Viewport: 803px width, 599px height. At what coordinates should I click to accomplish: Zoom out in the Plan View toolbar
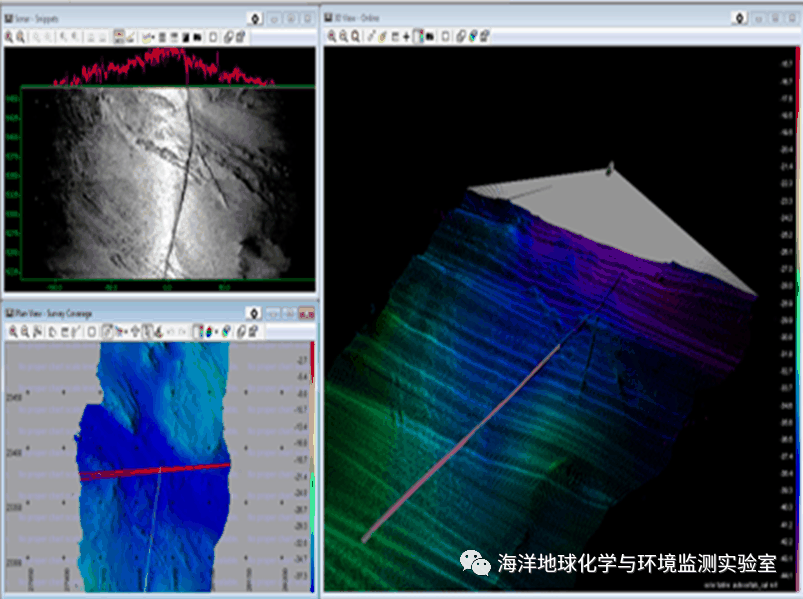(x=22, y=330)
